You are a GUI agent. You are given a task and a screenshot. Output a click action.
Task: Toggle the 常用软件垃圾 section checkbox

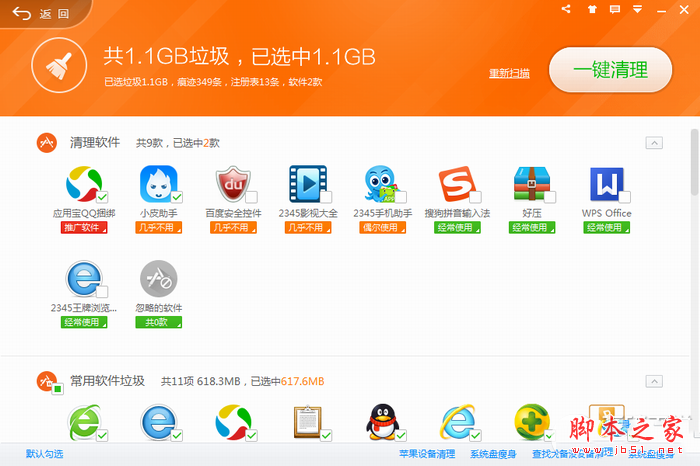58,389
